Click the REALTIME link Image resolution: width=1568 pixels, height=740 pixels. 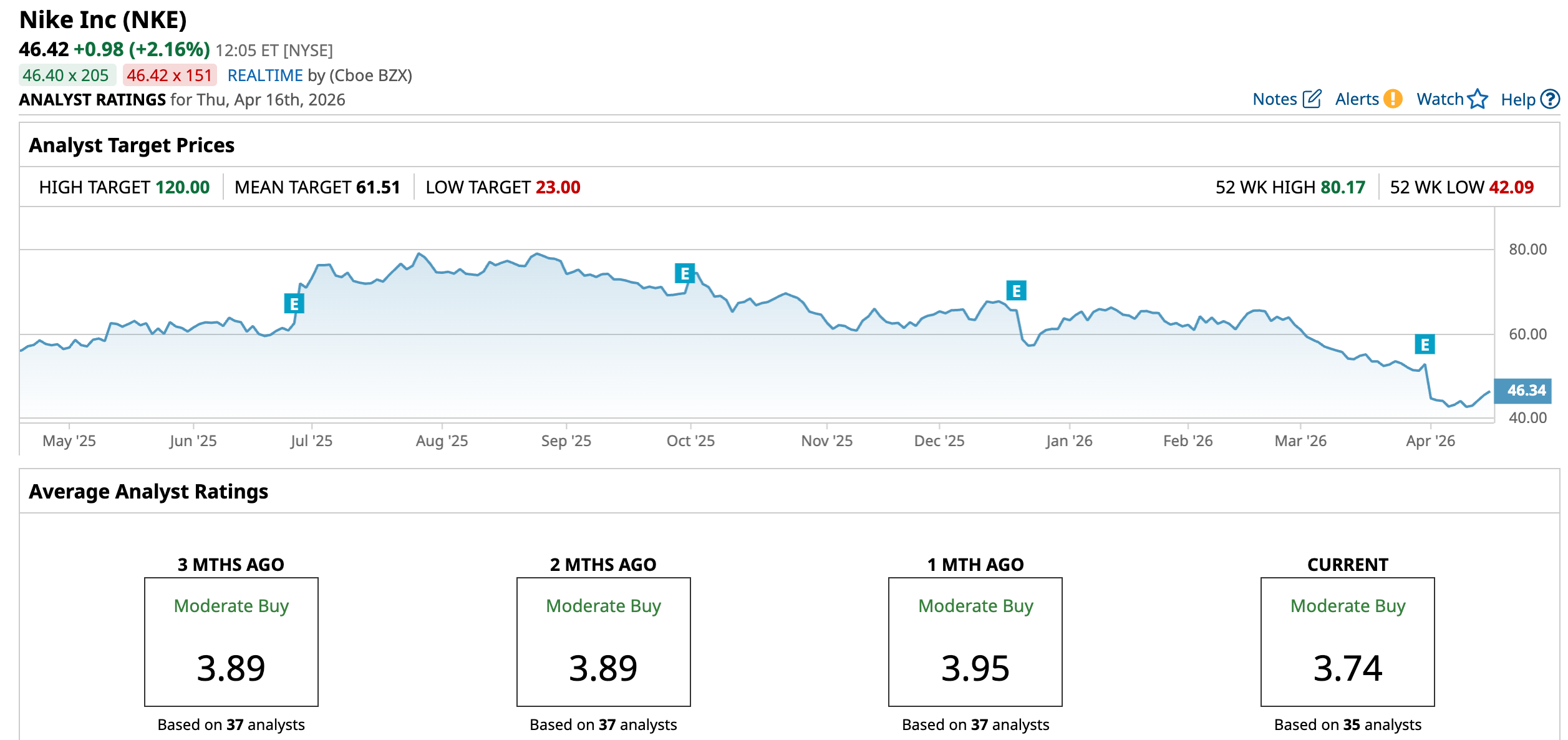(265, 75)
